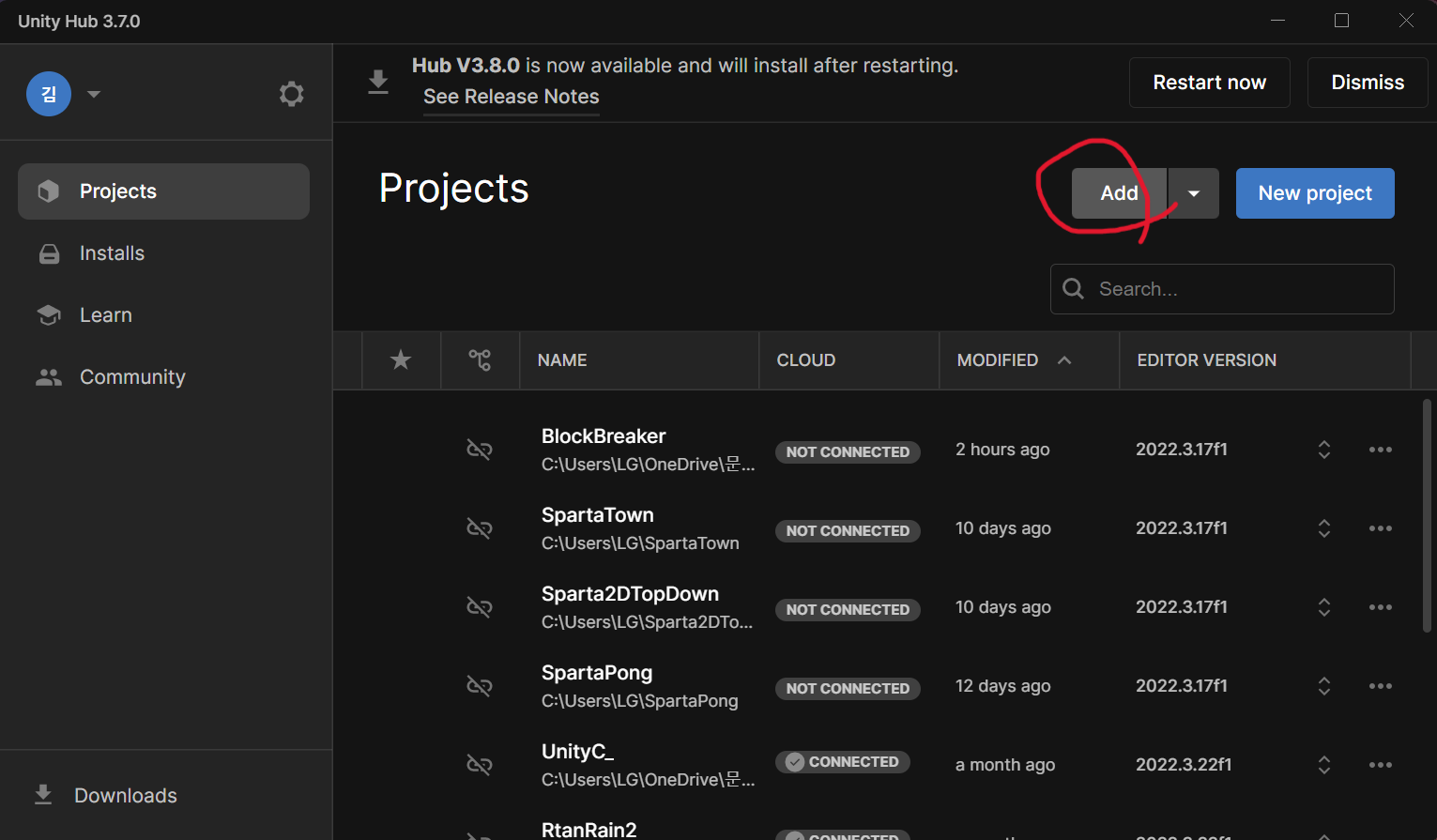Click Sparta2DTopDown's unlinked cloud icon
This screenshot has height=840, width=1437.
coord(480,607)
